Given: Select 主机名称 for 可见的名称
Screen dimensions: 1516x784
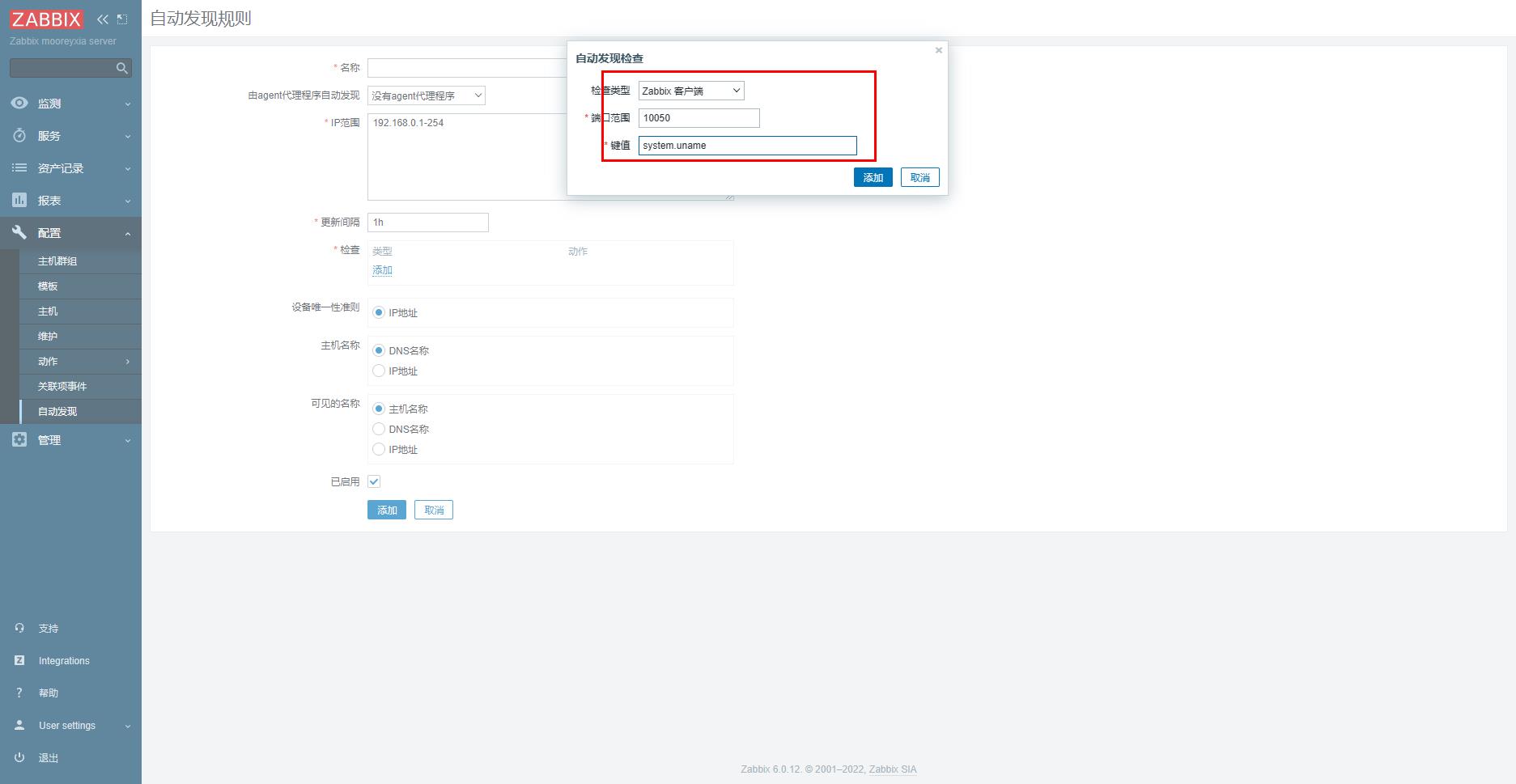Looking at the screenshot, I should pyautogui.click(x=379, y=409).
